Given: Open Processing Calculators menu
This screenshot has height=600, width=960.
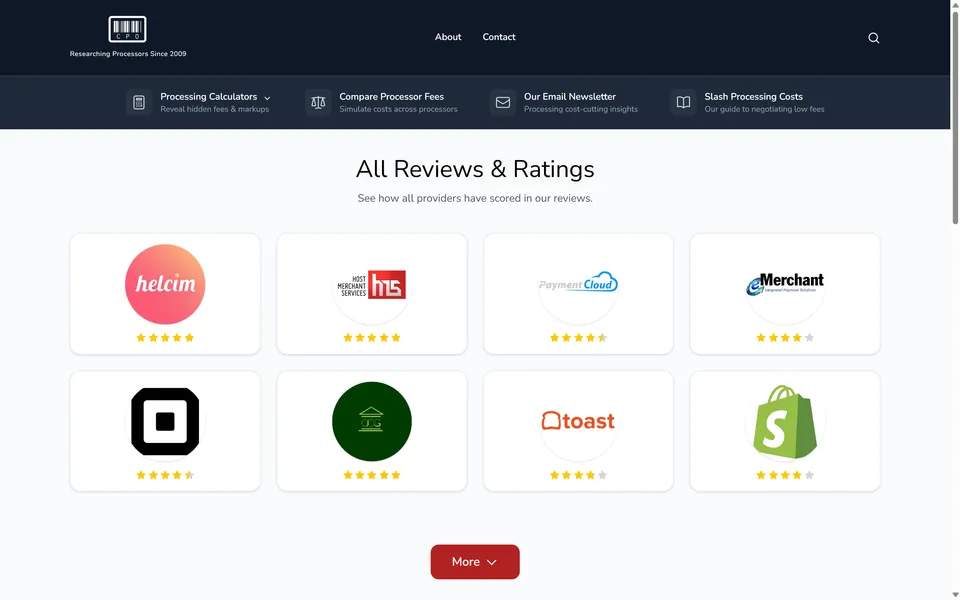Looking at the screenshot, I should pos(209,97).
